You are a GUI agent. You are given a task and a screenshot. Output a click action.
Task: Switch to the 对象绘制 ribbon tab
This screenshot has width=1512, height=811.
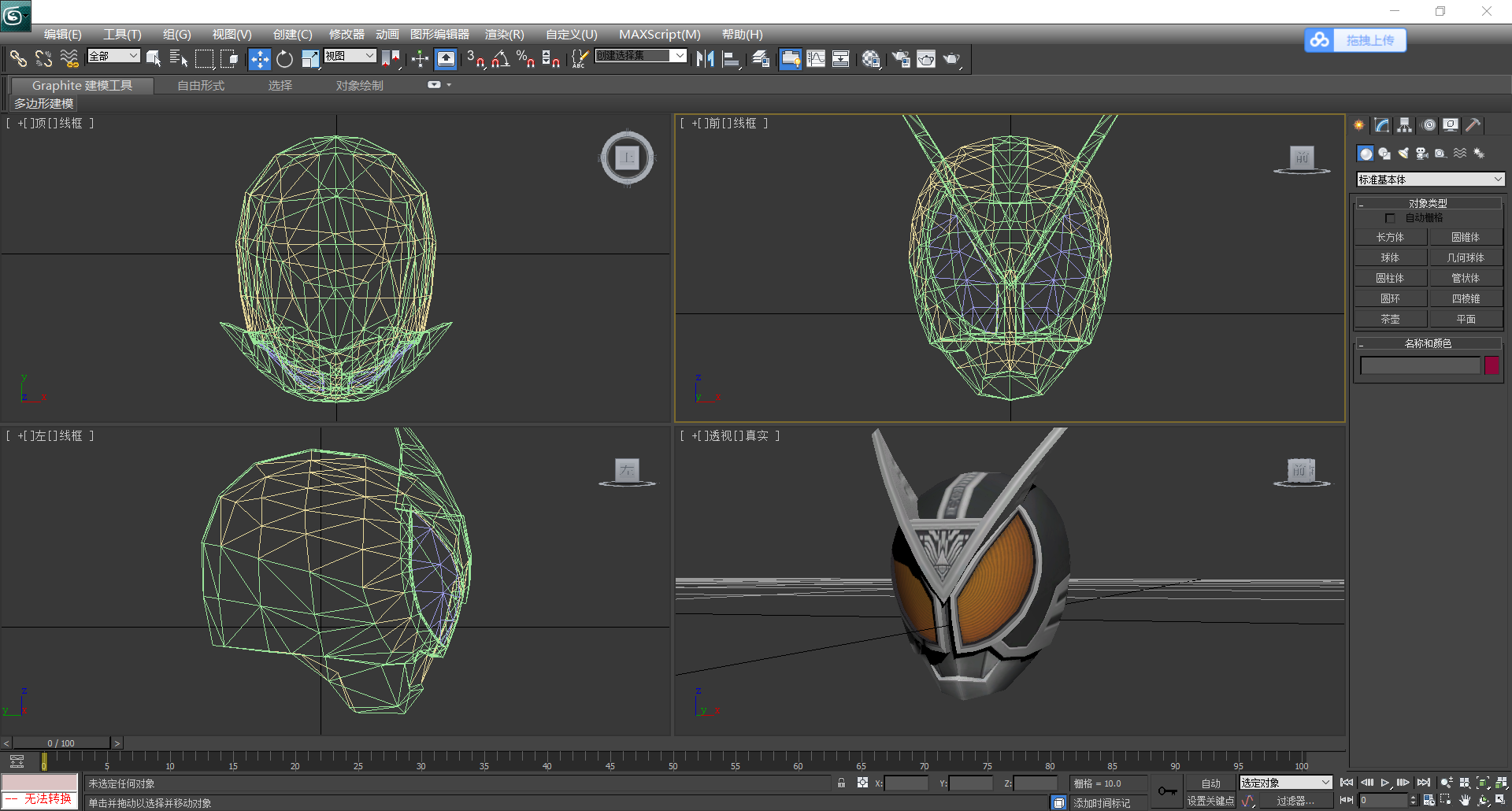click(360, 85)
